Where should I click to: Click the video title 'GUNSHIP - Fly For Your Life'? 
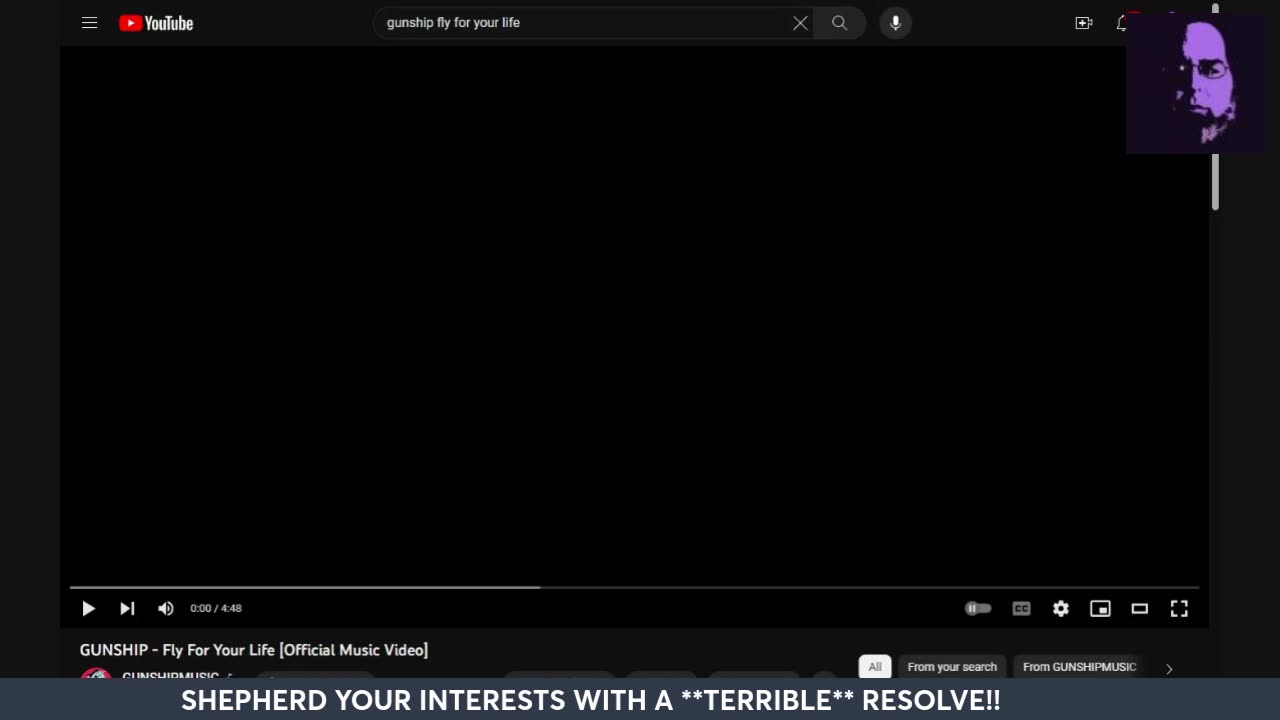[254, 650]
